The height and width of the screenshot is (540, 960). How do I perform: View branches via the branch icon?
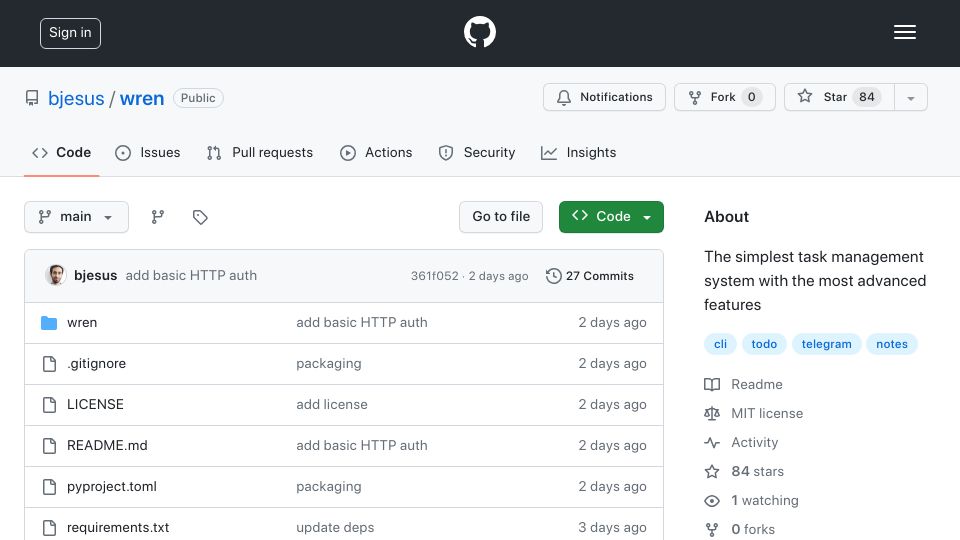click(157, 217)
